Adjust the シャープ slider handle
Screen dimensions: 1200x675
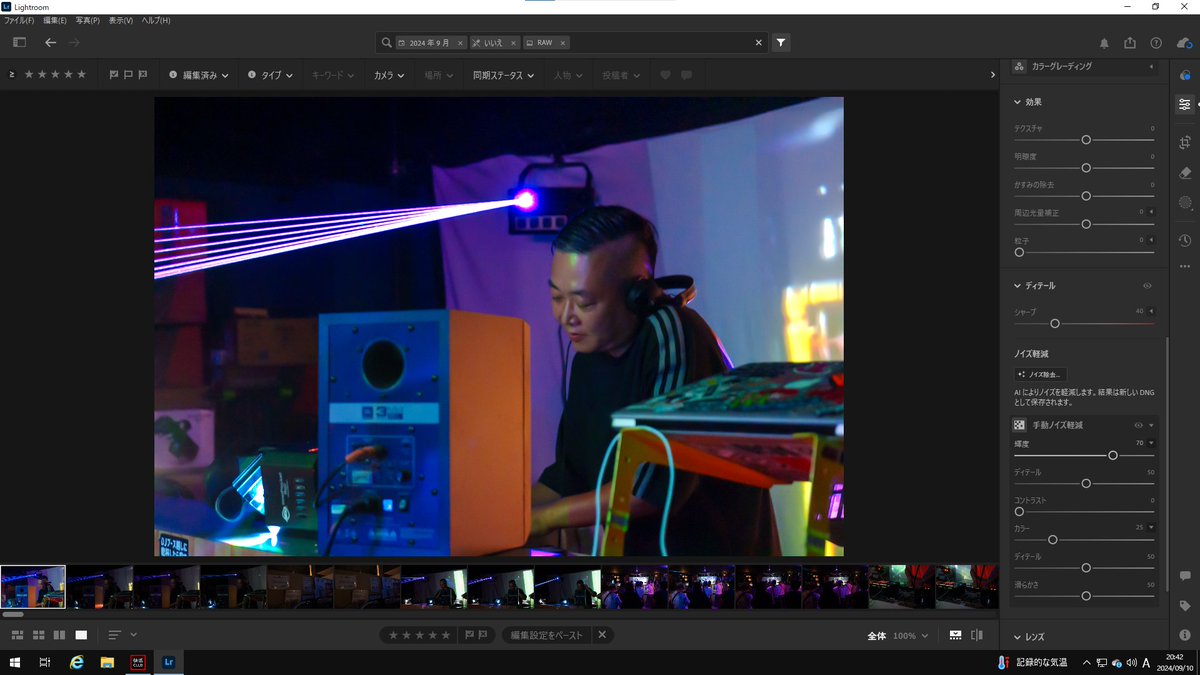pyautogui.click(x=1055, y=324)
